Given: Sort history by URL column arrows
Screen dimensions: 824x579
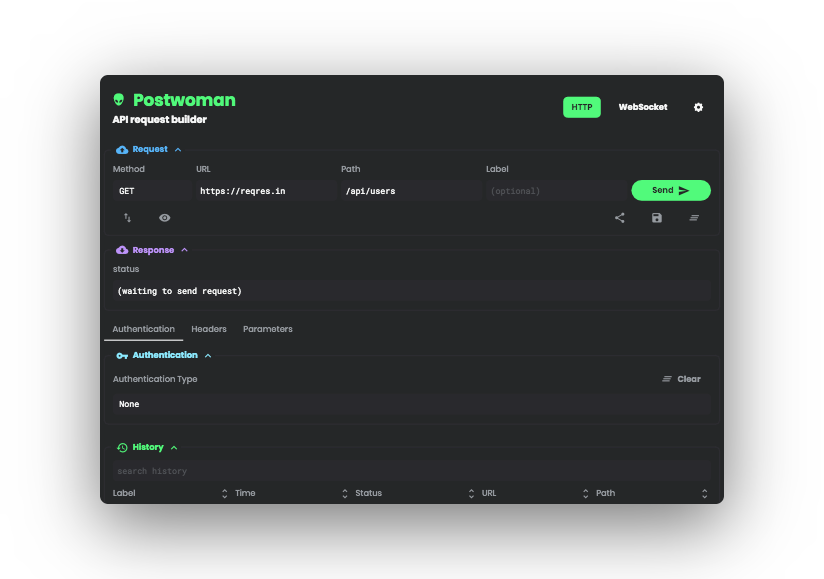Looking at the screenshot, I should point(585,493).
